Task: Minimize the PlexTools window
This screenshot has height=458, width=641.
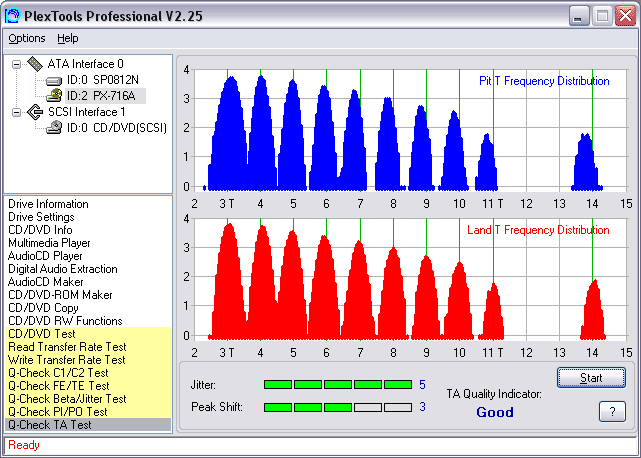Action: click(x=579, y=16)
